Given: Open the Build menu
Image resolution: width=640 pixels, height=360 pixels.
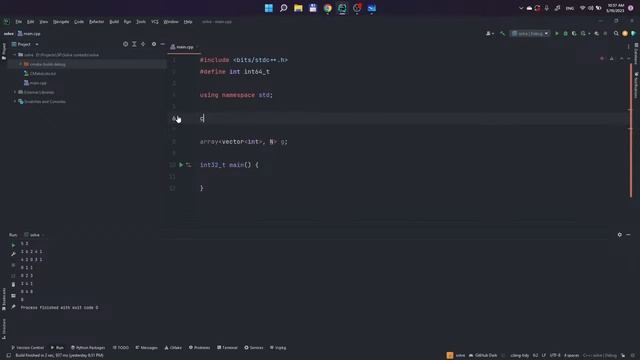Looking at the screenshot, I should pyautogui.click(x=114, y=22).
